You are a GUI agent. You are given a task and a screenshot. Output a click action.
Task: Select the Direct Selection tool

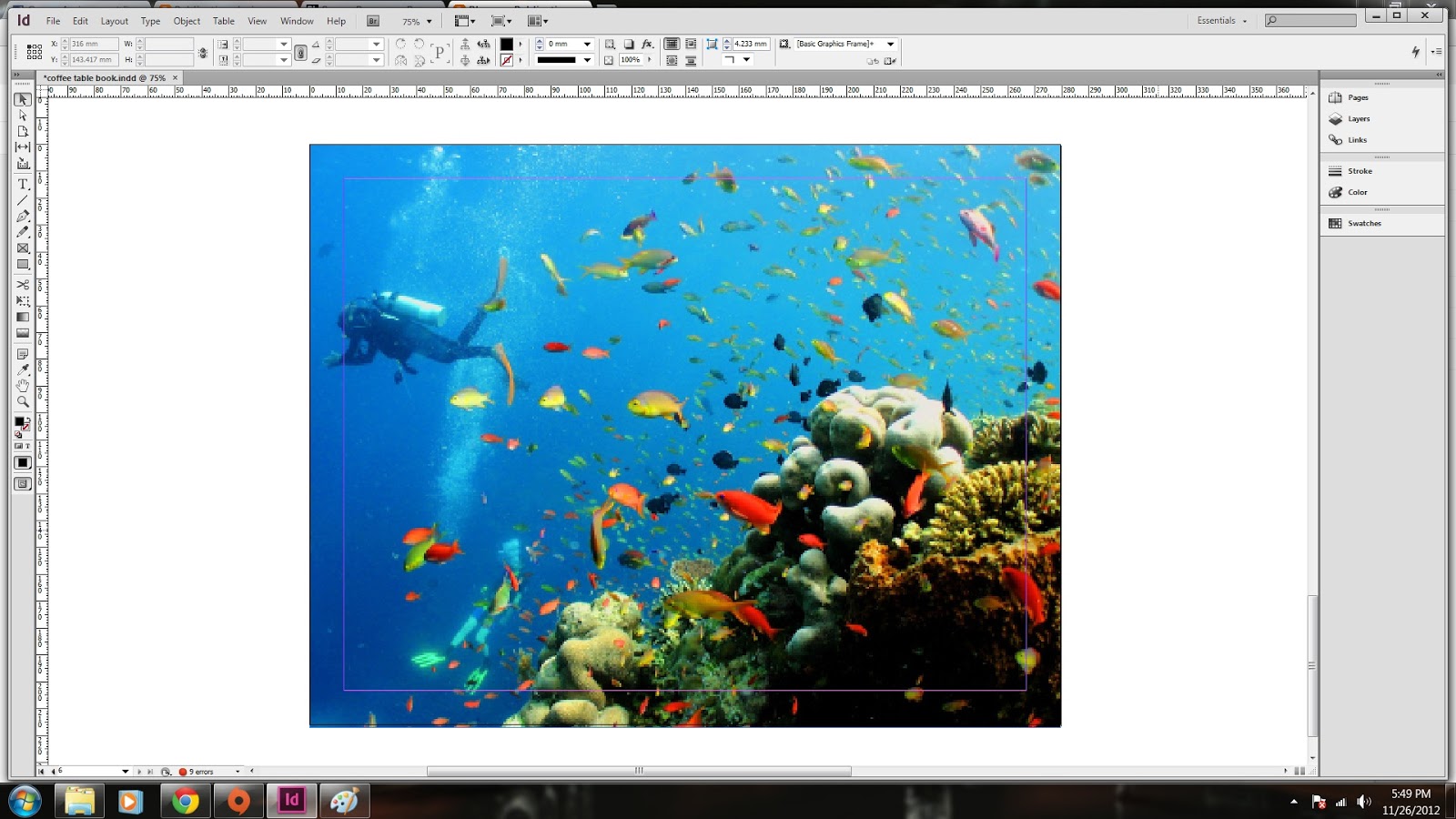[x=23, y=116]
